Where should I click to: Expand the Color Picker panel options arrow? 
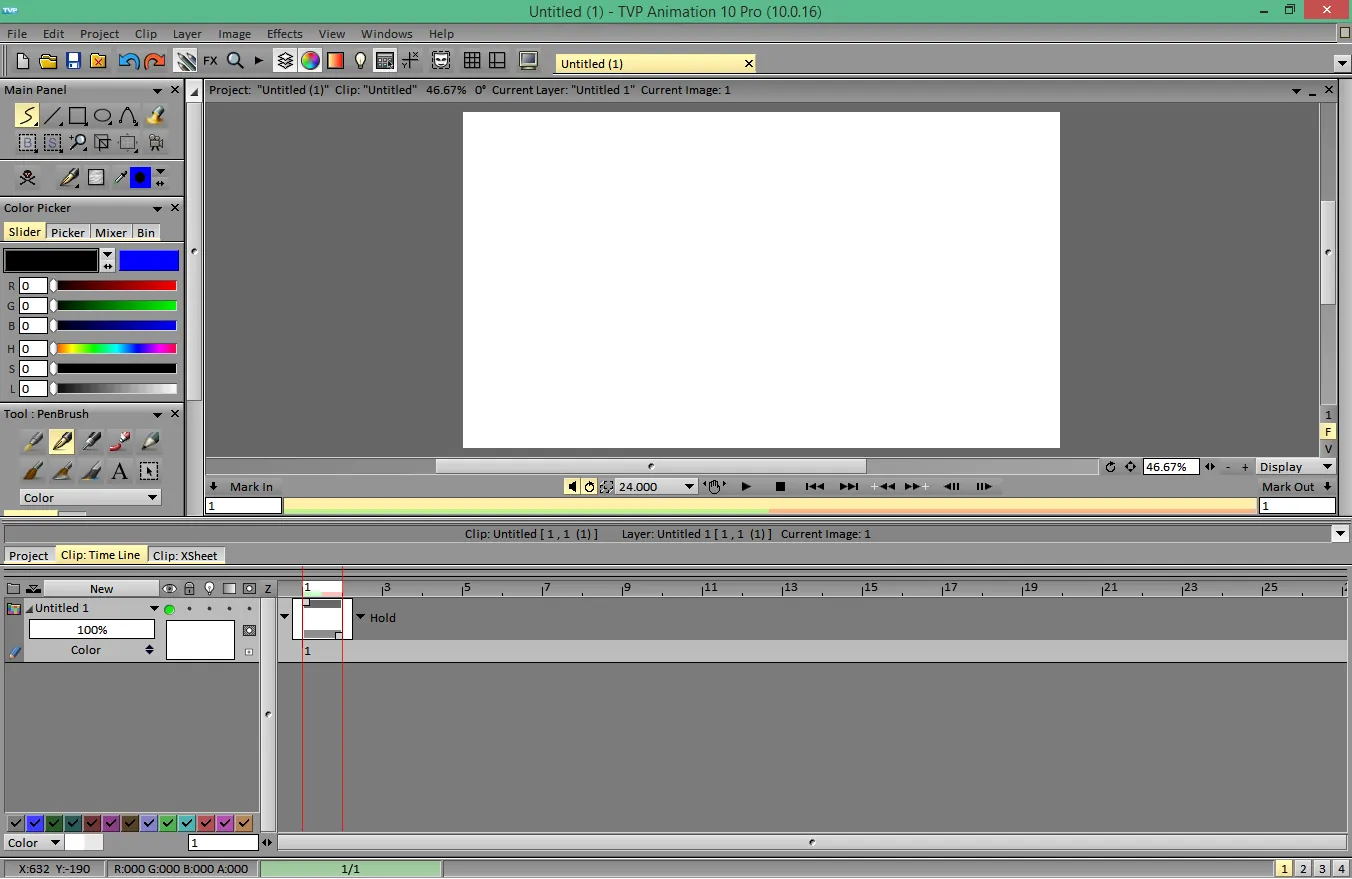[157, 208]
